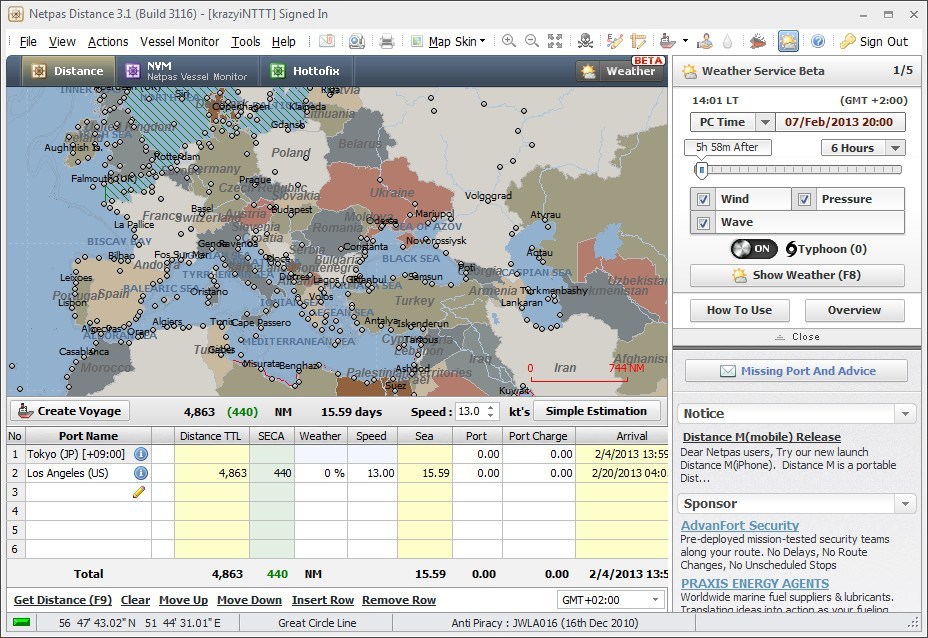Click the person-in-hand icon in the toolbar
This screenshot has width=928, height=638.
click(705, 41)
